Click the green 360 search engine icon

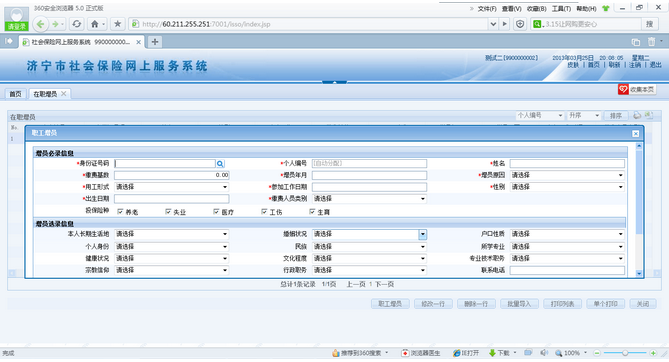537,24
